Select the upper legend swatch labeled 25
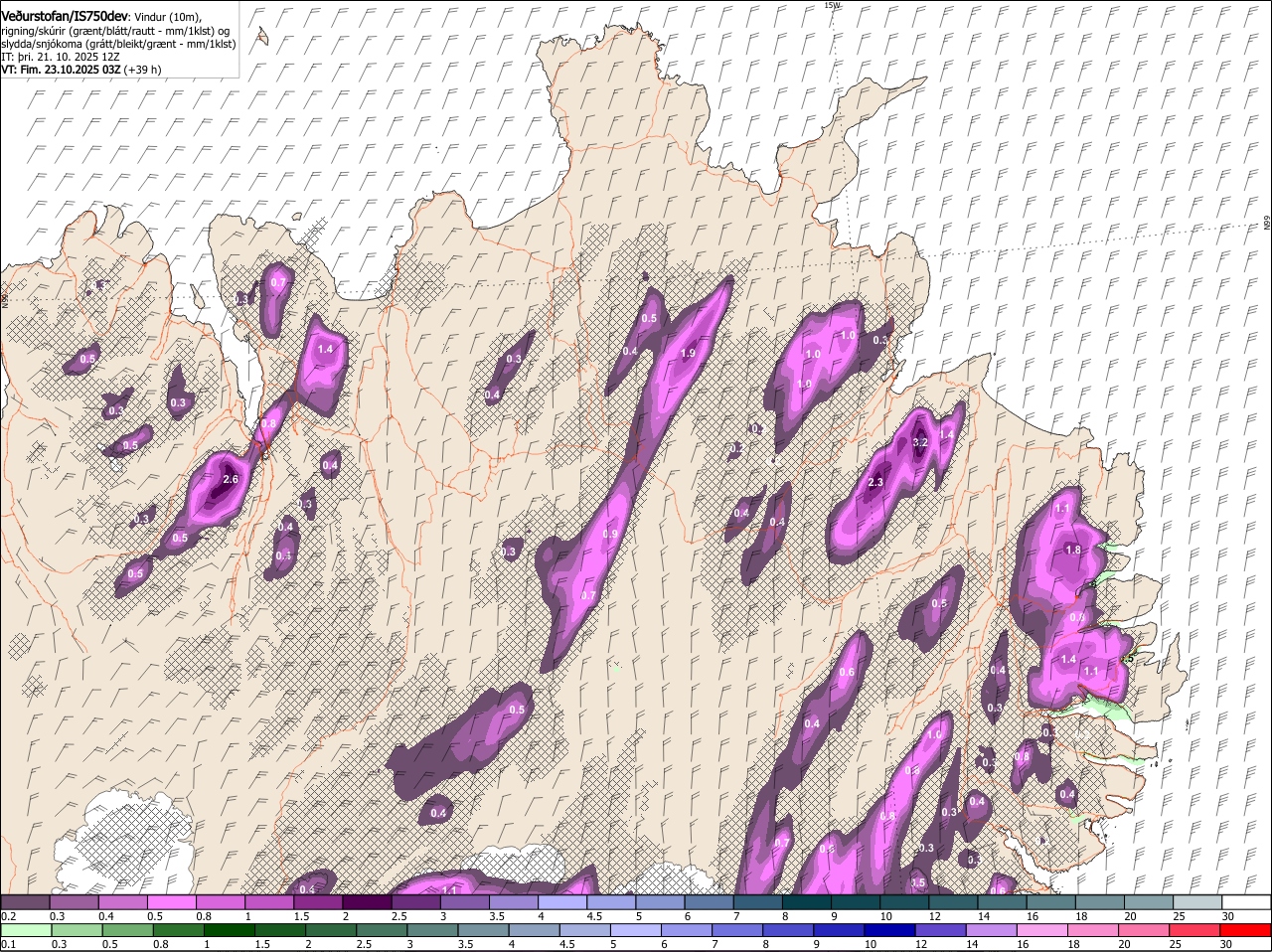This screenshot has width=1272, height=952. pyautogui.click(x=1197, y=902)
